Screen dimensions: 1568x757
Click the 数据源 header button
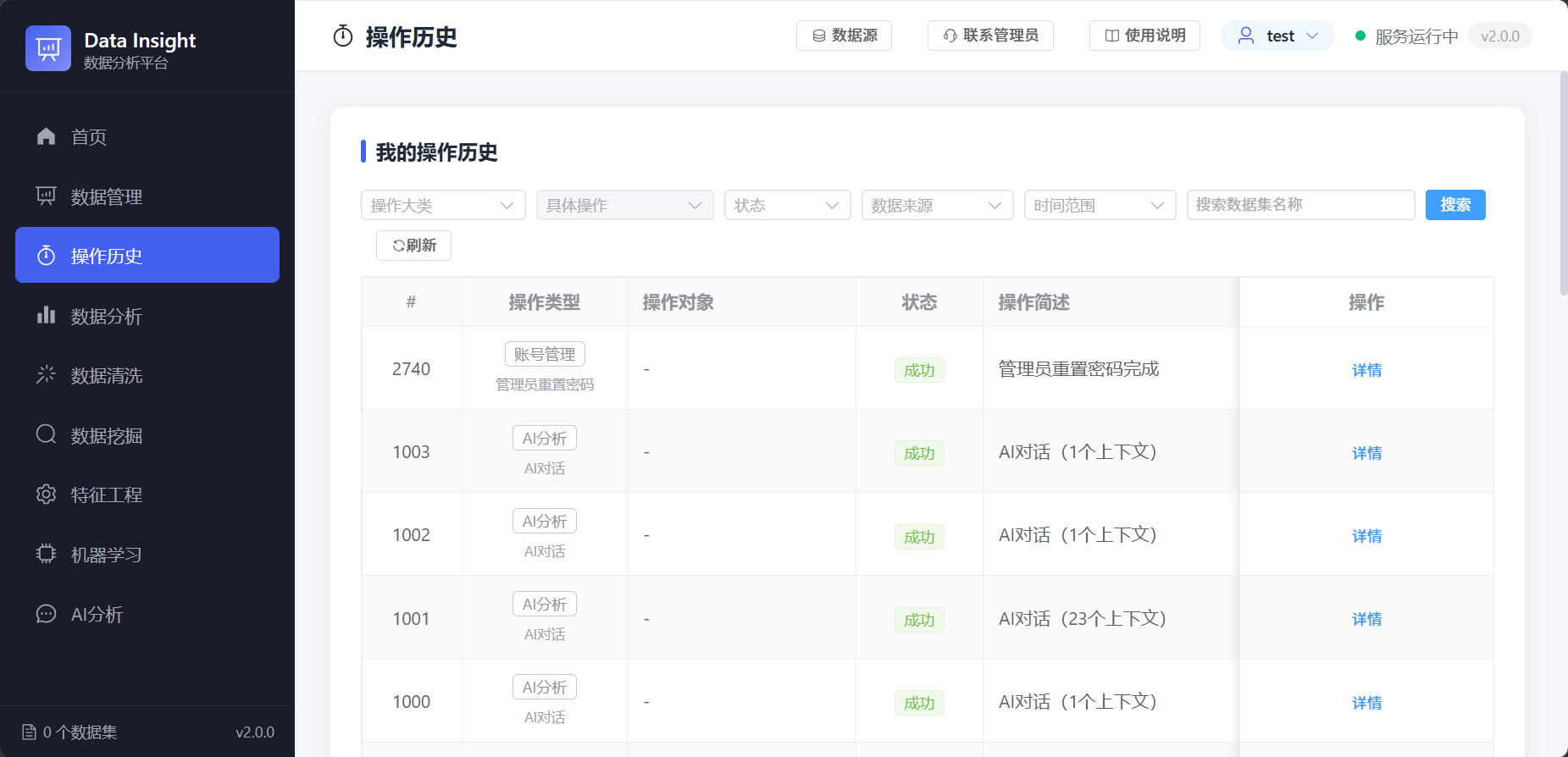pyautogui.click(x=844, y=36)
